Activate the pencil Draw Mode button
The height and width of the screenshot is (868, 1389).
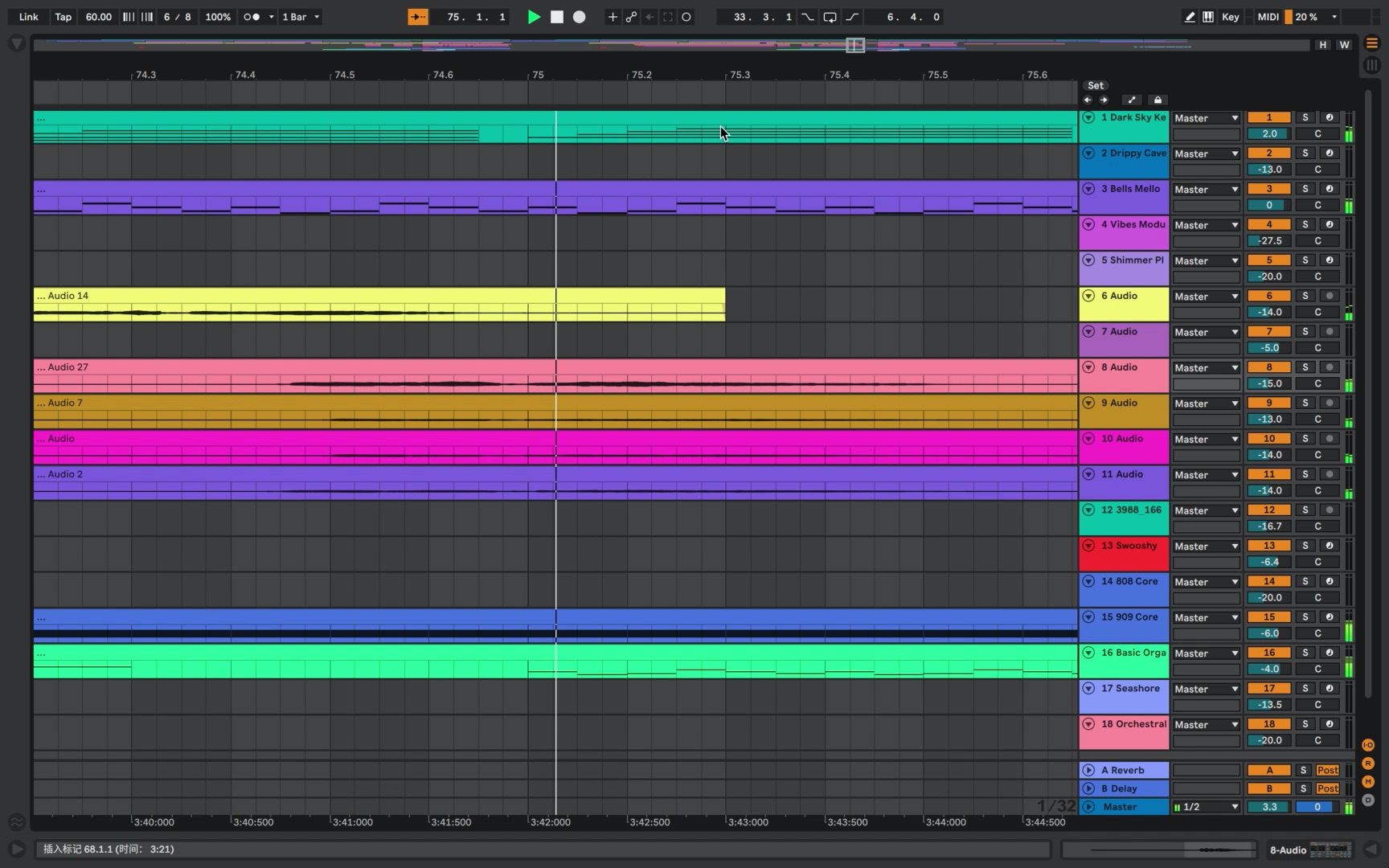point(1190,17)
